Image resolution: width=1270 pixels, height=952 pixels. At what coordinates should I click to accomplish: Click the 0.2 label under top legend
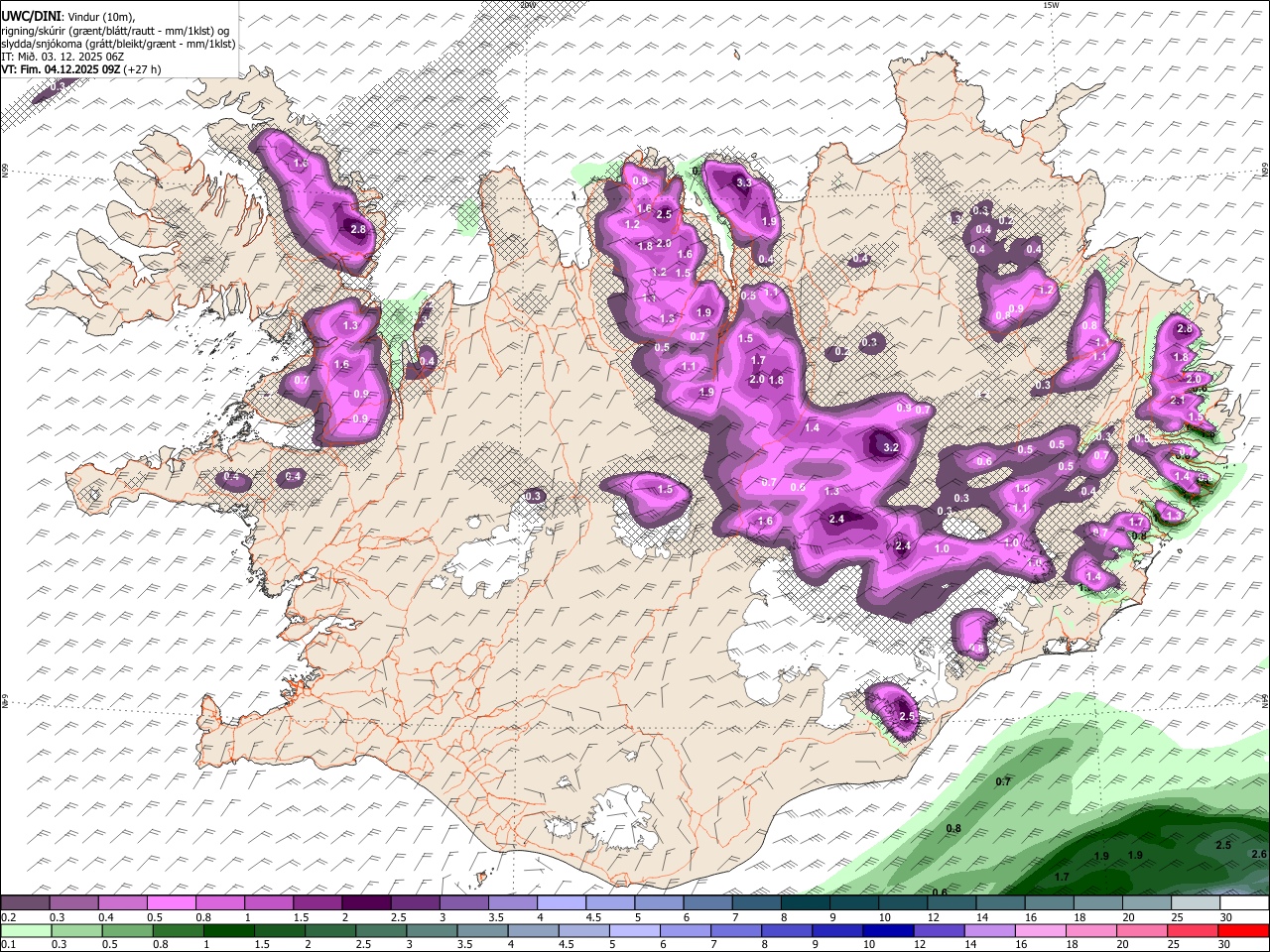coord(7,917)
